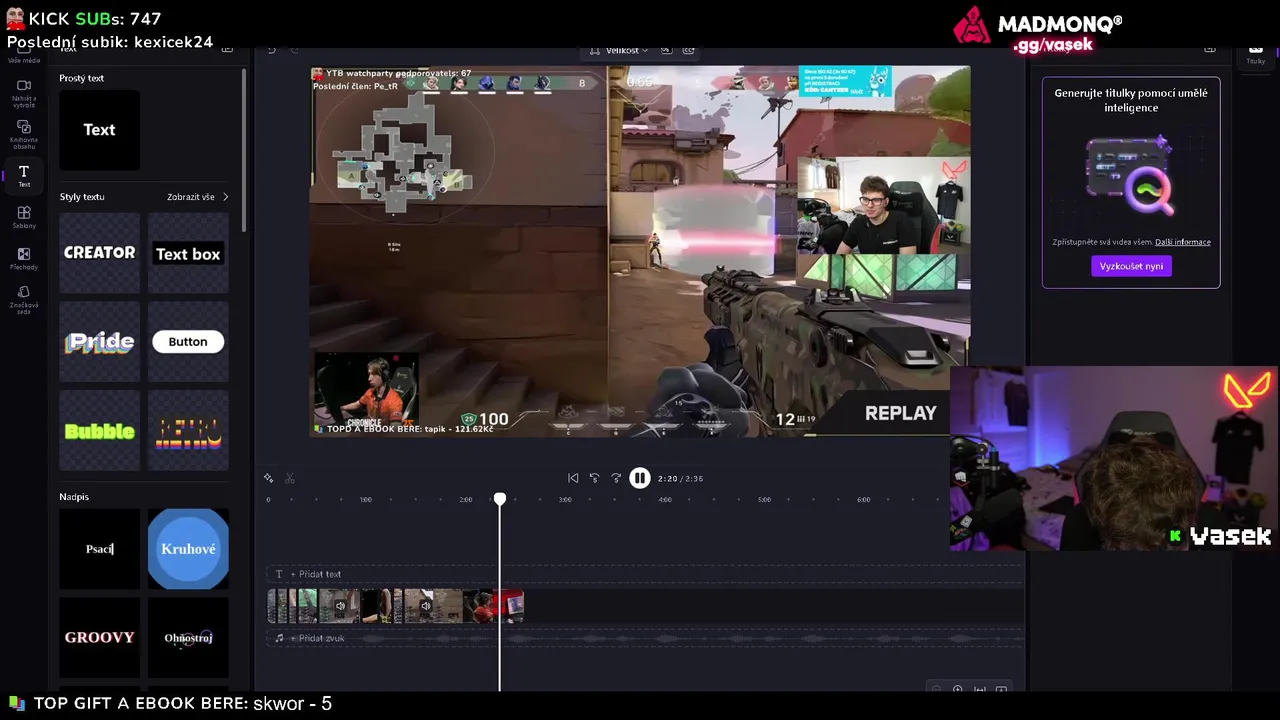Click the 1:00 mark on the timeline ruler

tap(366, 499)
